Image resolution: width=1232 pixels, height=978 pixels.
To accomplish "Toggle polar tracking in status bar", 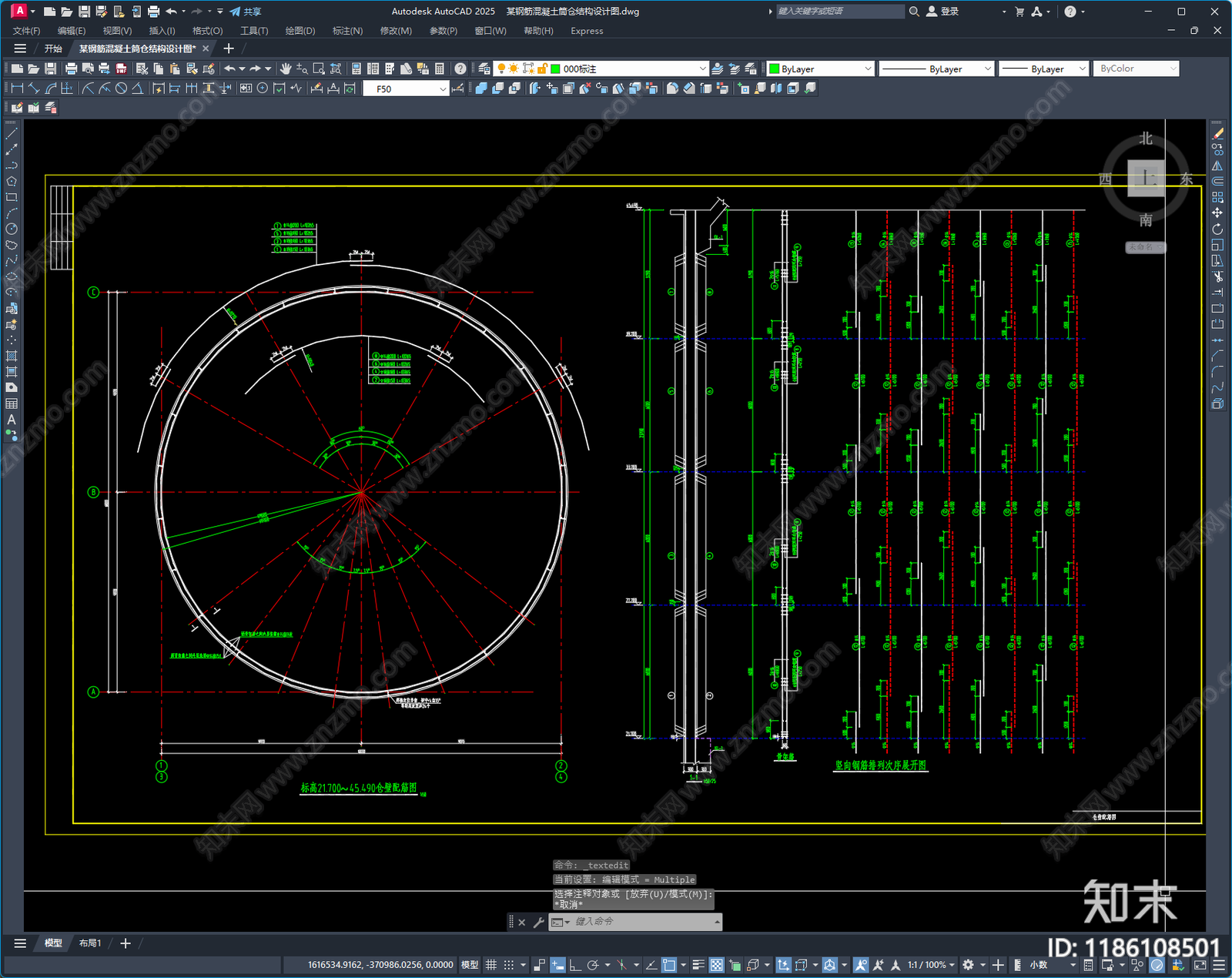I will (x=592, y=965).
